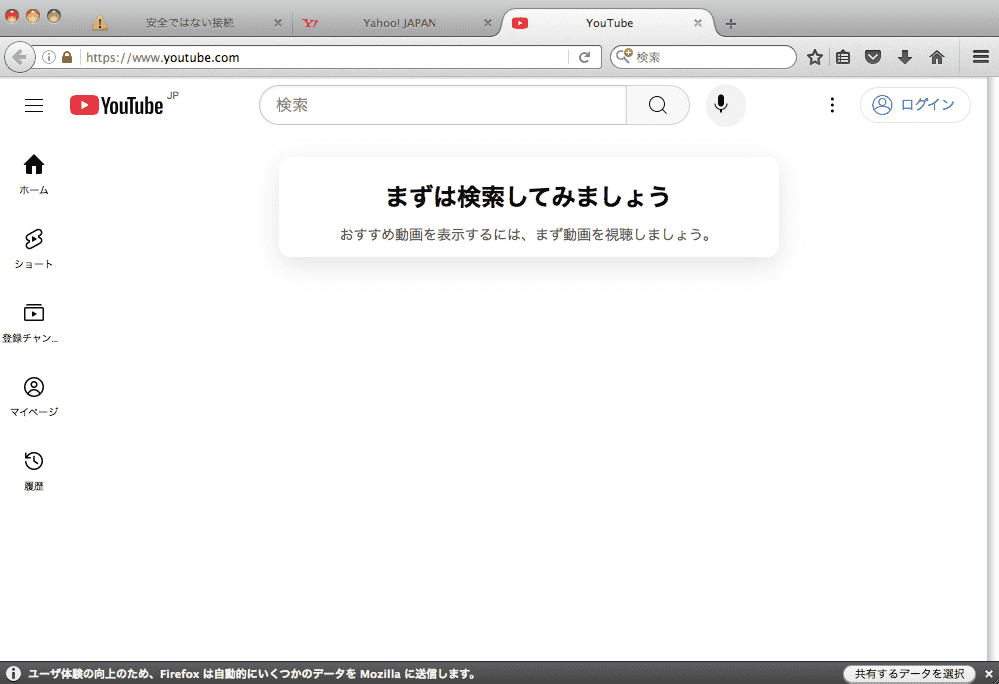
Task: Close the 安全ではない接続 tab
Action: (x=278, y=23)
